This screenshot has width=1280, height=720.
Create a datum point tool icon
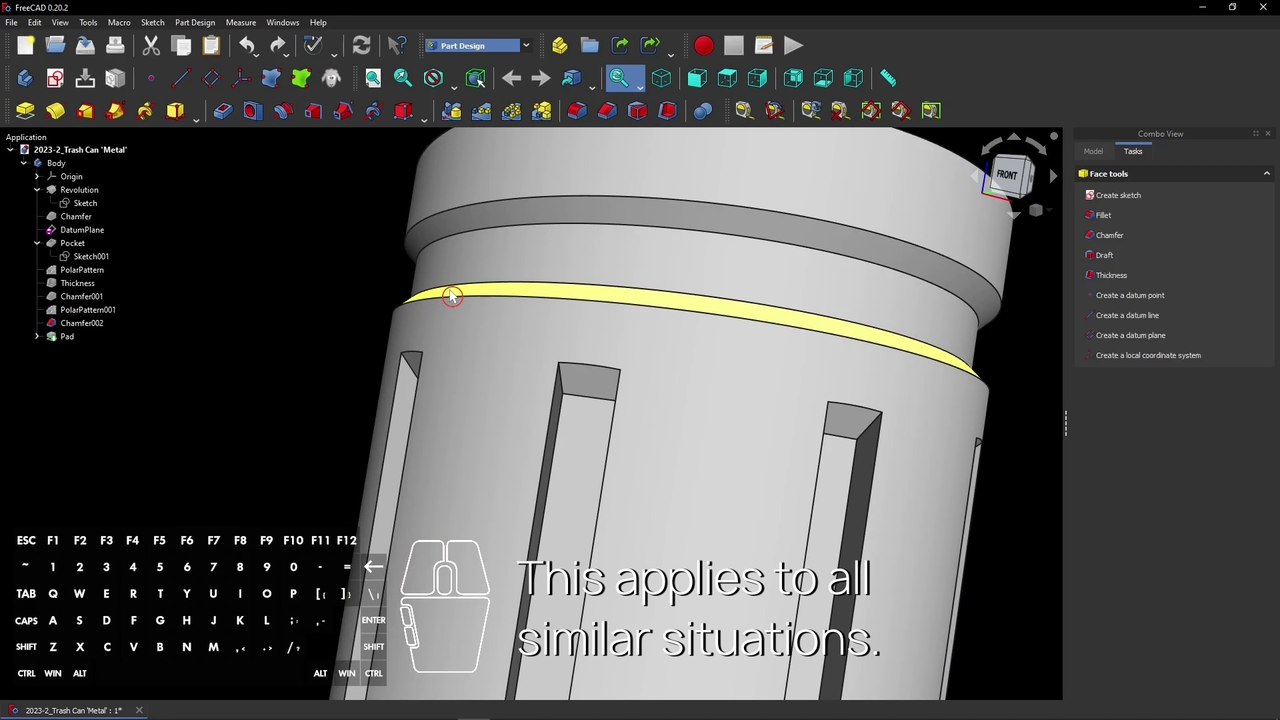coord(151,78)
